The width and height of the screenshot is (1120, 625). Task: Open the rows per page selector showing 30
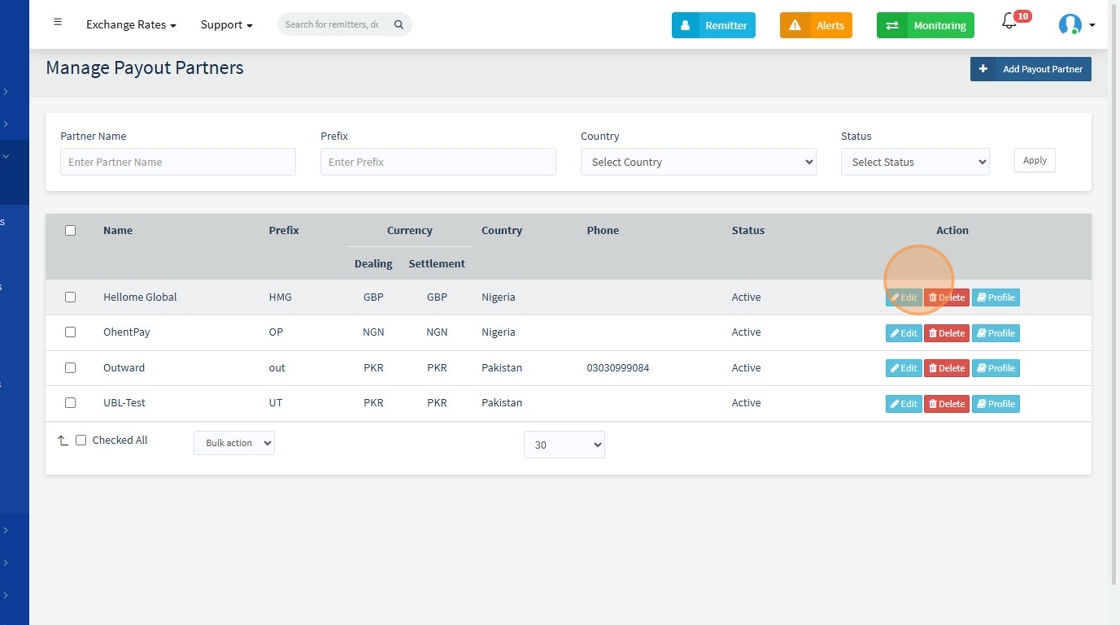pyautogui.click(x=564, y=444)
